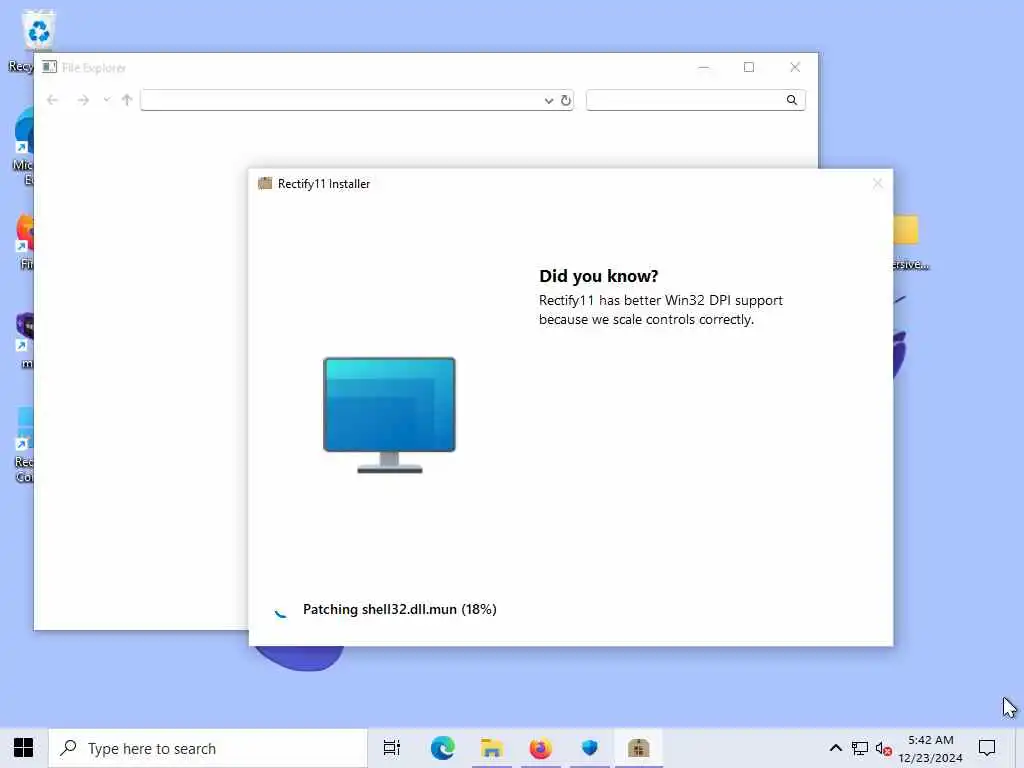This screenshot has height=768, width=1024.
Task: Open the Windows Start menu
Action: [x=24, y=748]
